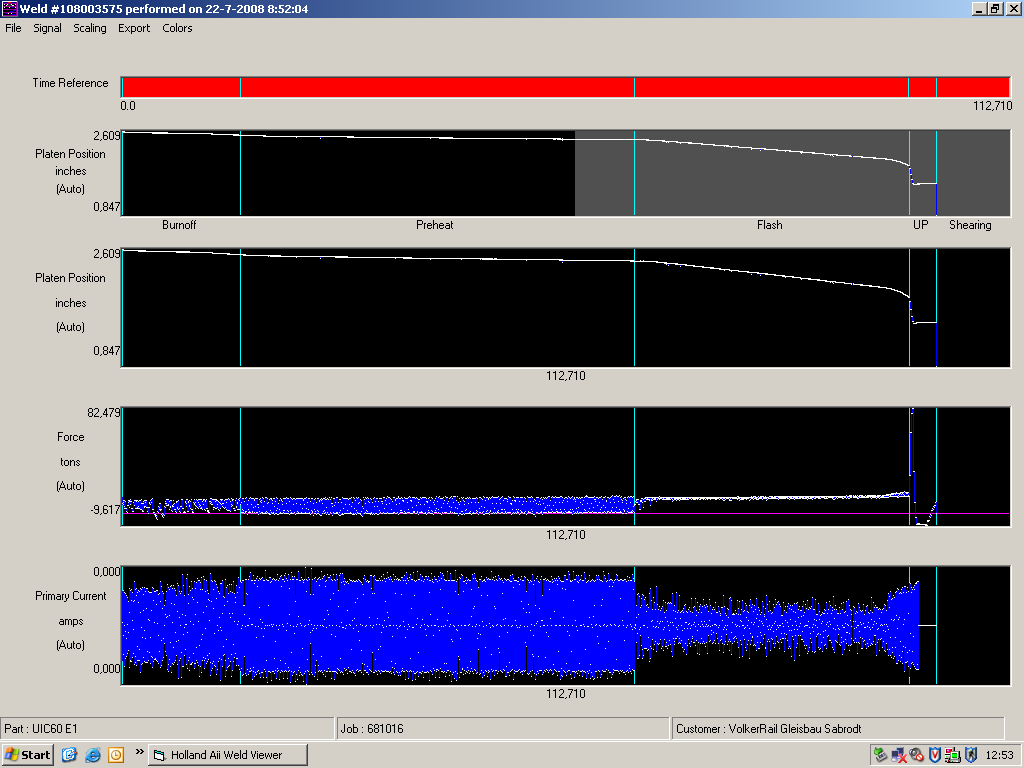Screen dimensions: 1024x768
Task: Click the 82,479 Force maximum value
Action: (104, 413)
